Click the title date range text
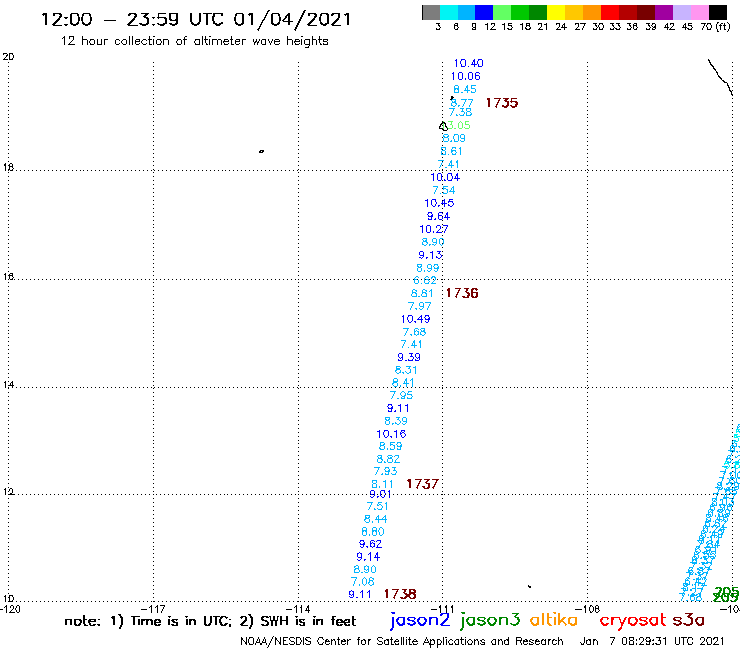The image size is (740, 650). click(196, 20)
